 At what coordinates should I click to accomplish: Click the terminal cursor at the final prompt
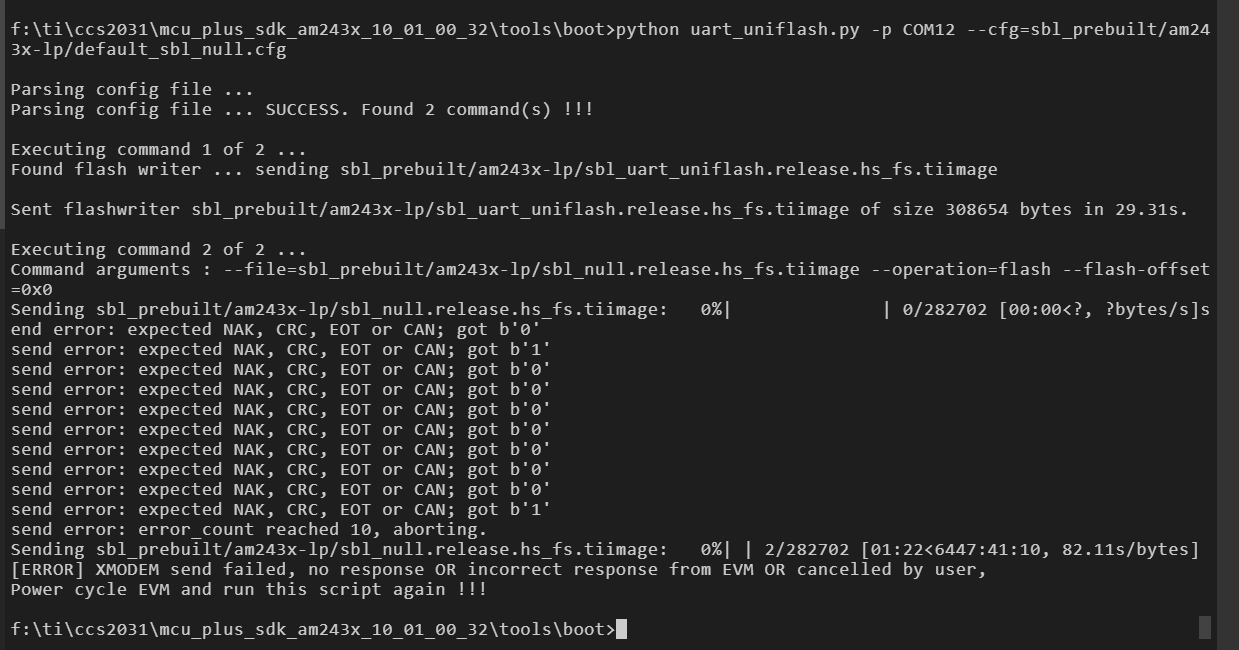click(x=621, y=629)
